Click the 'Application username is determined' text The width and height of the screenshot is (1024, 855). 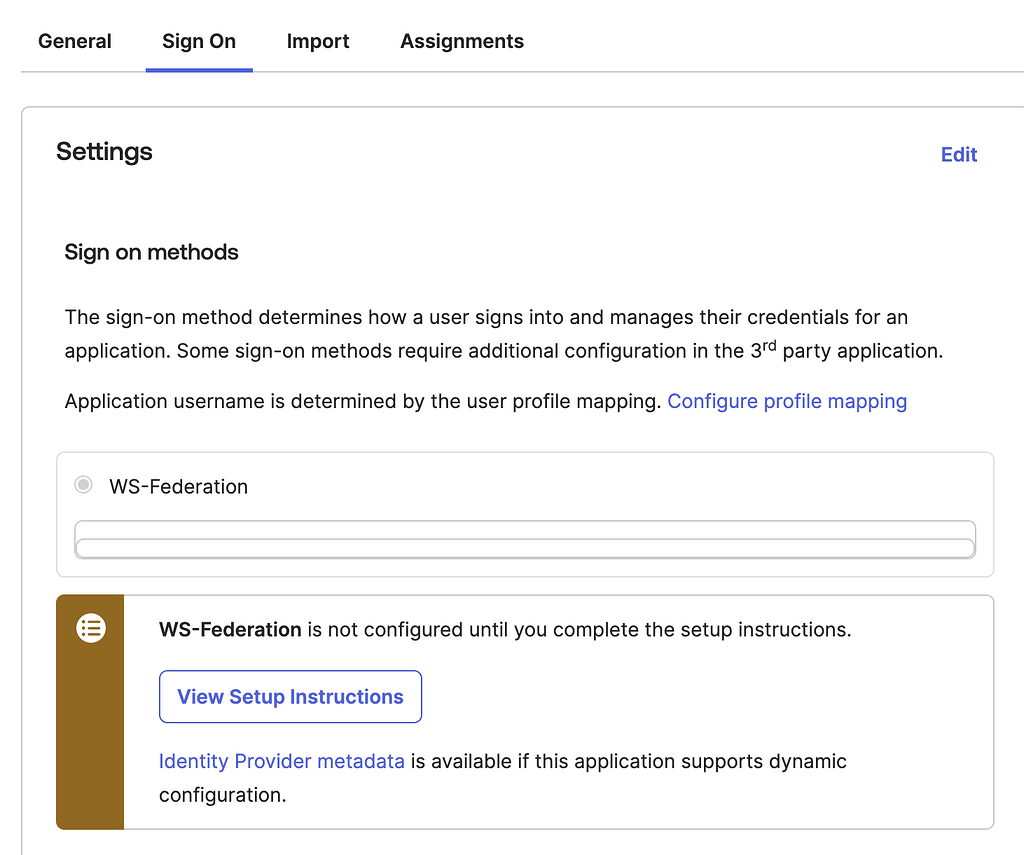coord(362,401)
